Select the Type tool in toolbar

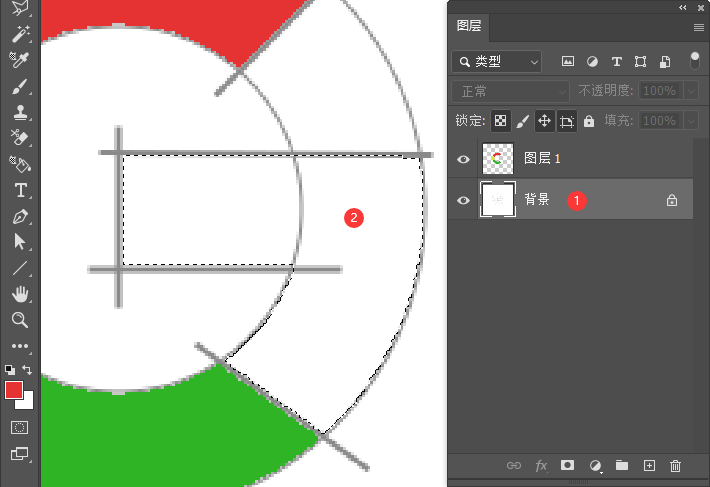(x=20, y=191)
